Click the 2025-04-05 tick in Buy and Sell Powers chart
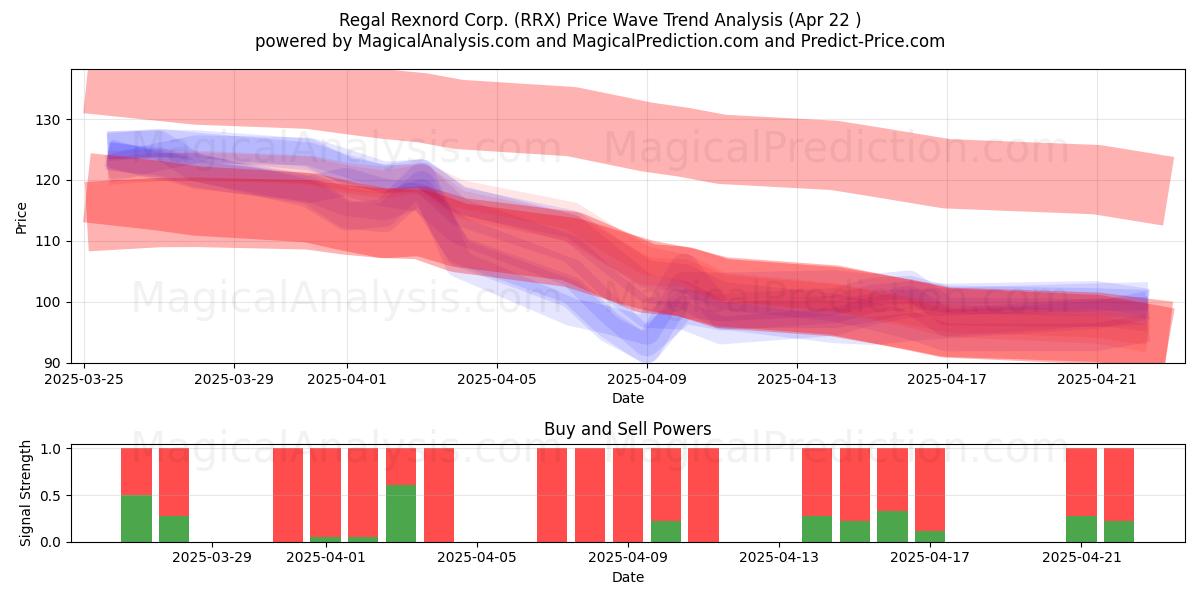1200x600 pixels. 476,558
